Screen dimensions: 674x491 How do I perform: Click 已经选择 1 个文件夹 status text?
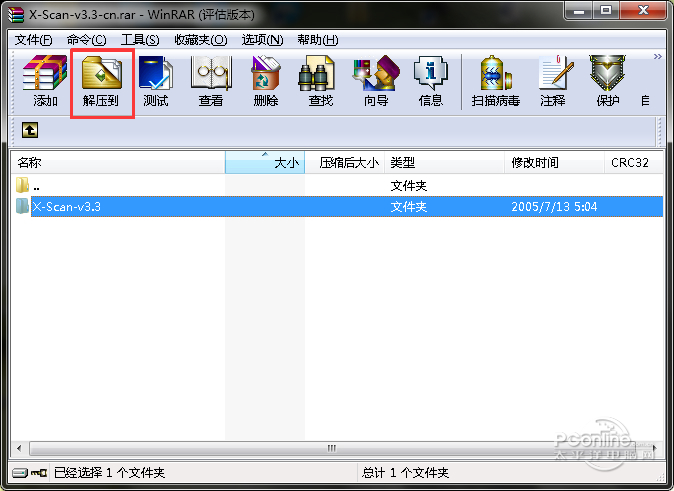click(109, 473)
